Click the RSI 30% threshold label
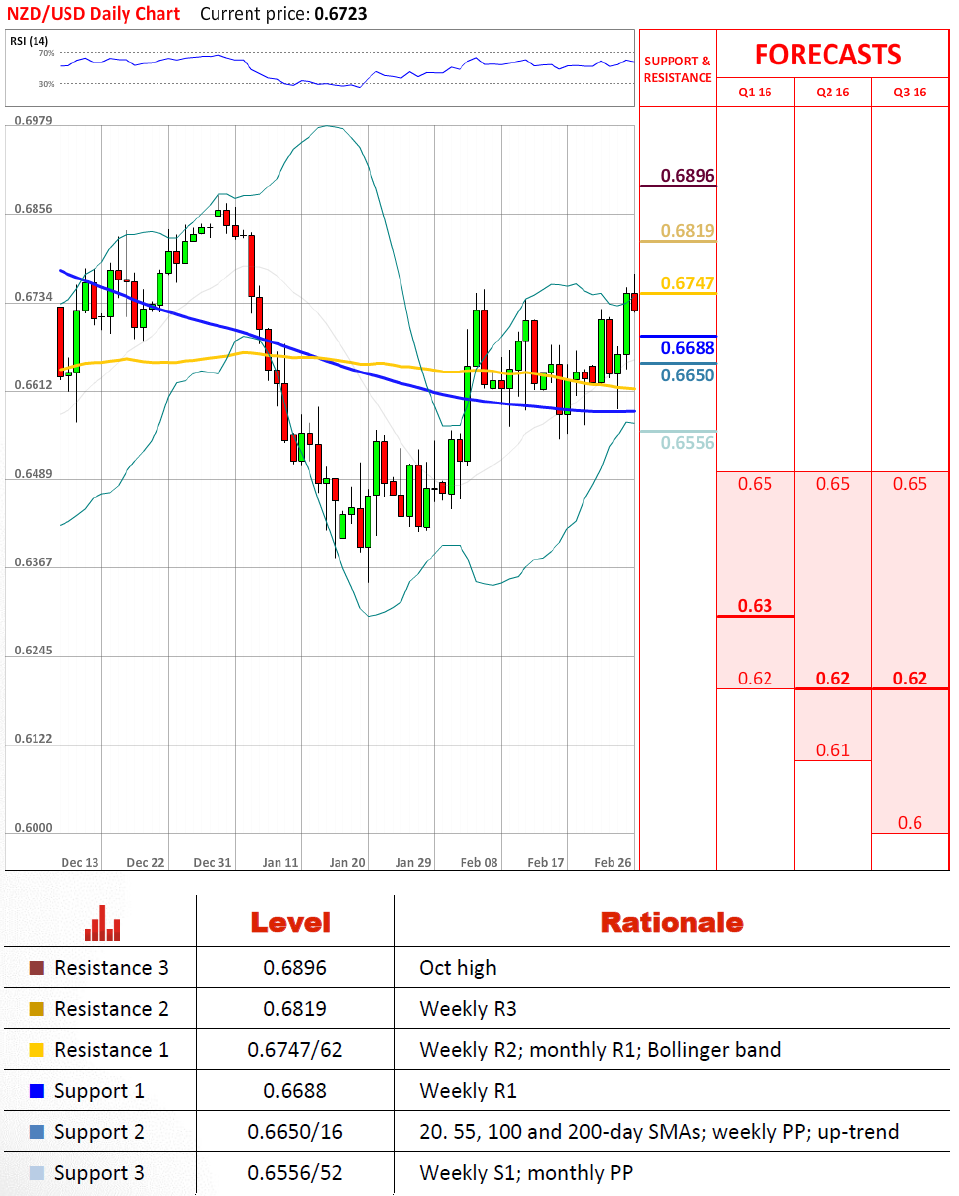 (47, 84)
